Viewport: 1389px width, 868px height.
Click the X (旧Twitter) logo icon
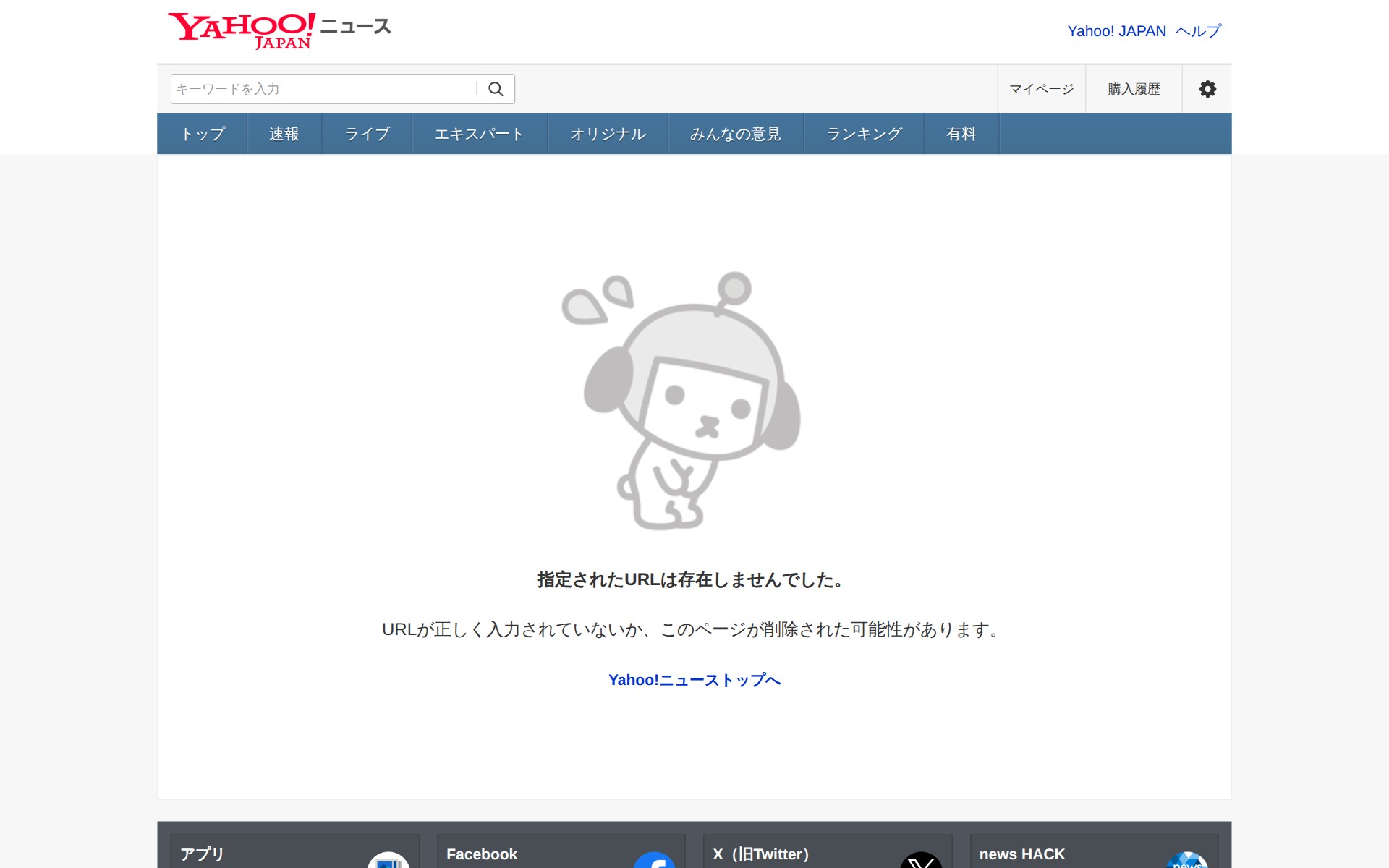click(x=920, y=861)
